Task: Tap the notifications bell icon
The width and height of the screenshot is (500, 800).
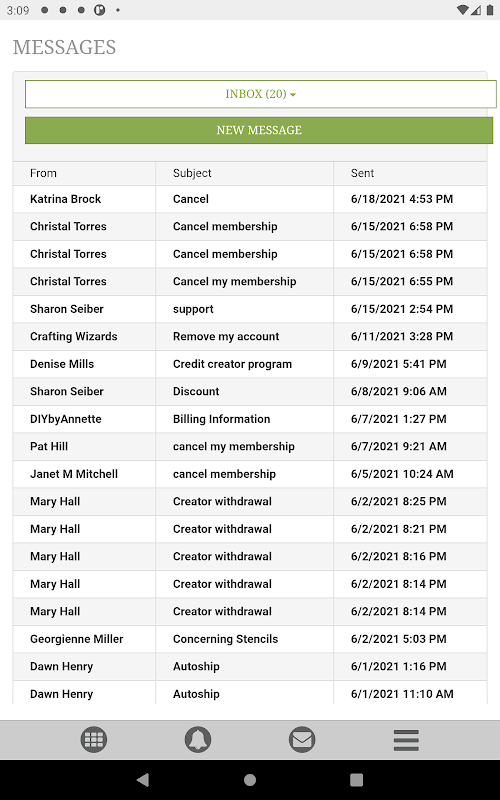Action: coord(198,739)
